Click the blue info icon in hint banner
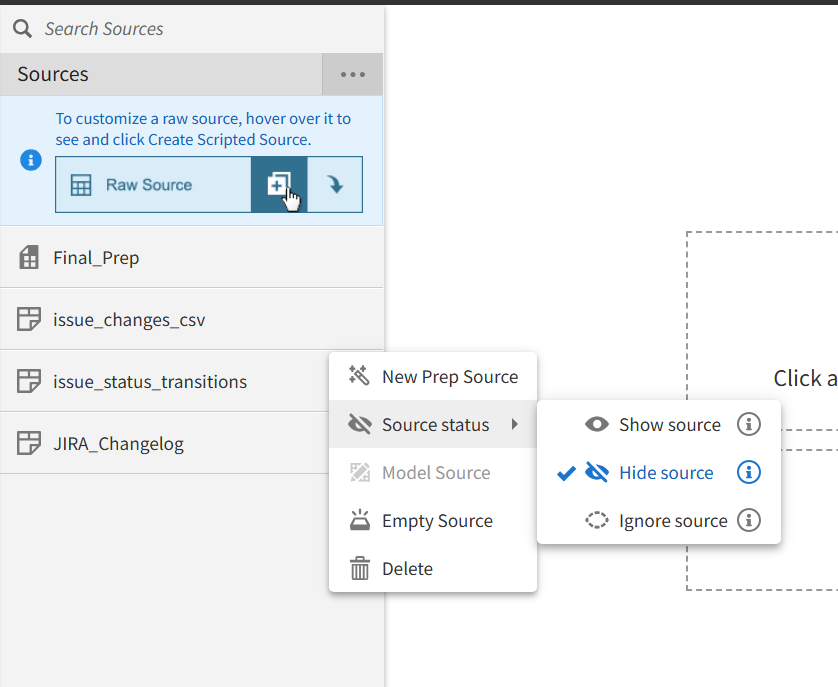 [31, 160]
